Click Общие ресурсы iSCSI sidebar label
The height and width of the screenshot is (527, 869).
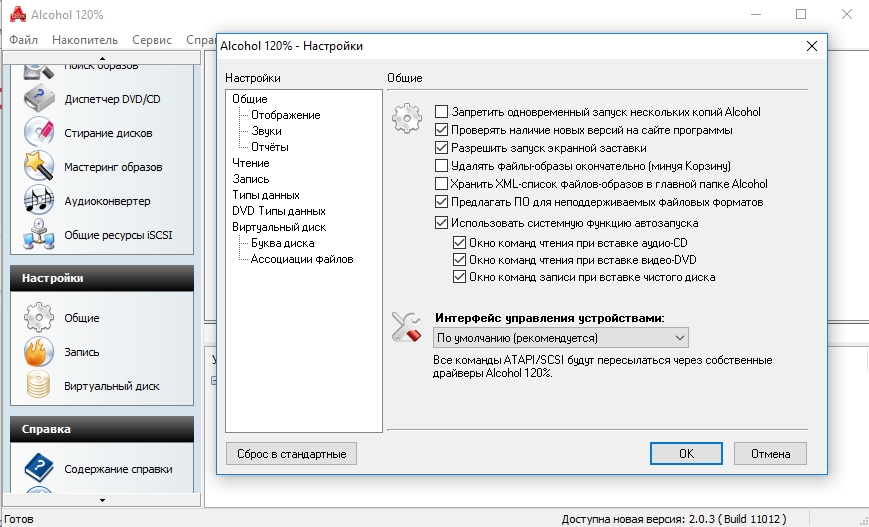pos(118,235)
